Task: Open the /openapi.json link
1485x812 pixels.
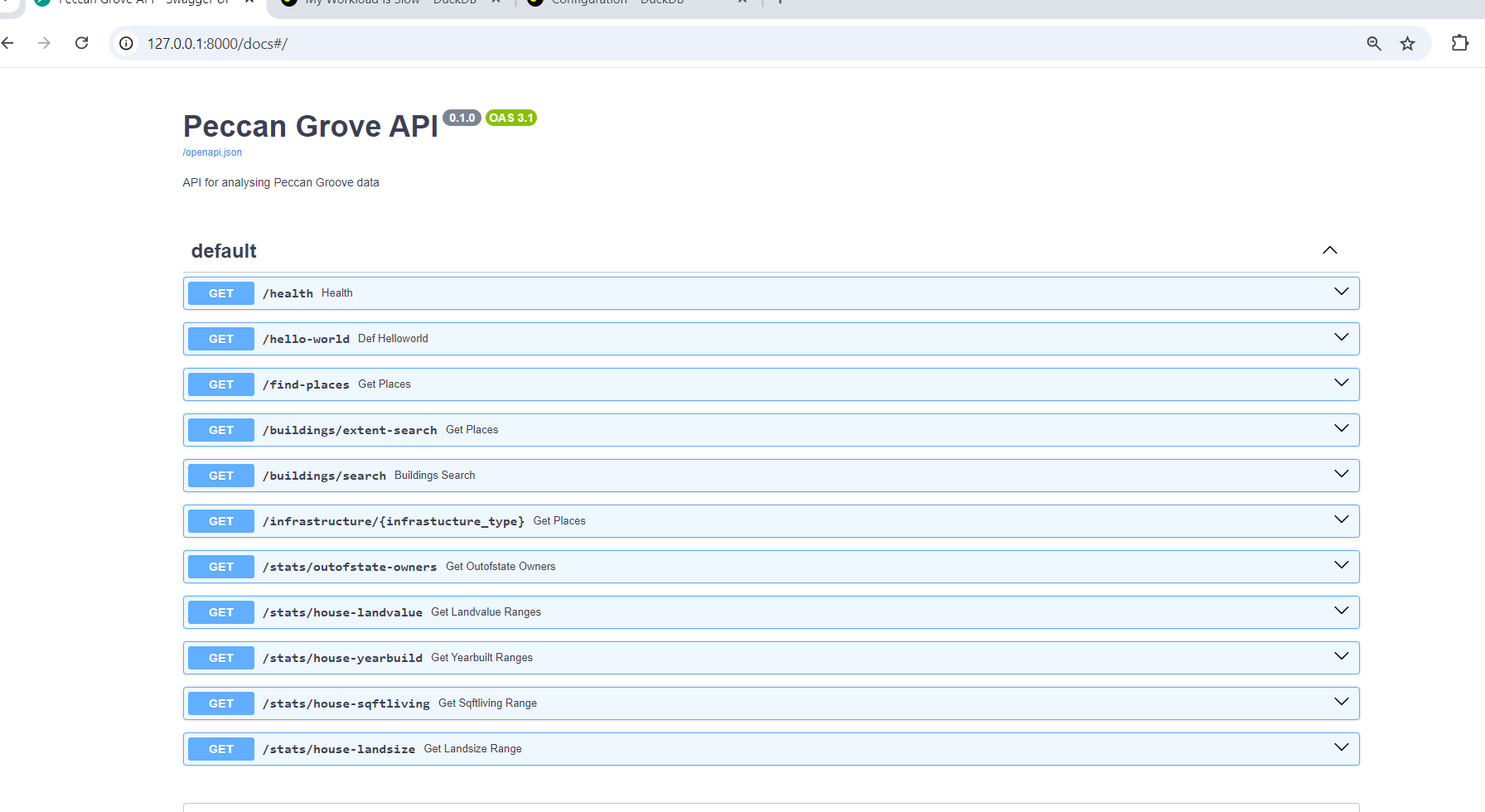Action: tap(212, 152)
